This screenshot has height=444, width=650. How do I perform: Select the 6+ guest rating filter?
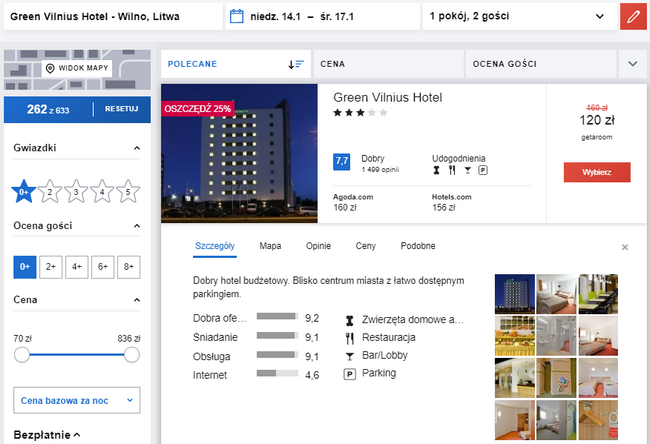[103, 267]
